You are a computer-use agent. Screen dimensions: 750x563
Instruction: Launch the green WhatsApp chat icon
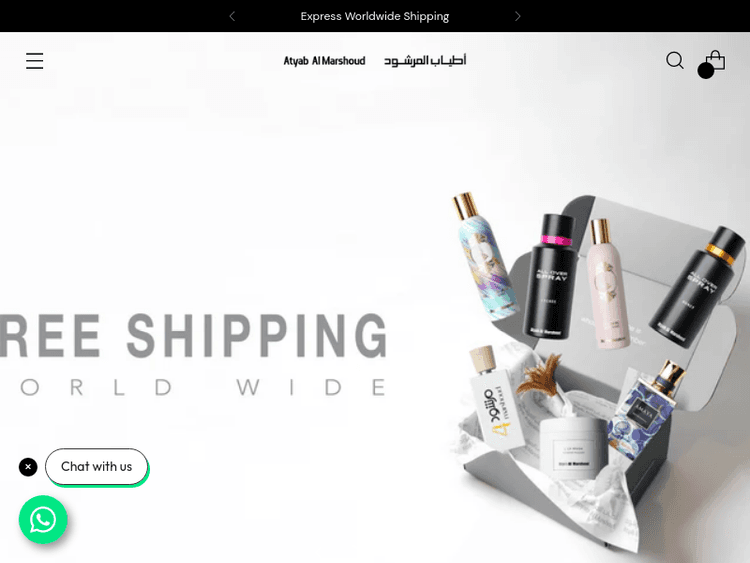pos(43,519)
